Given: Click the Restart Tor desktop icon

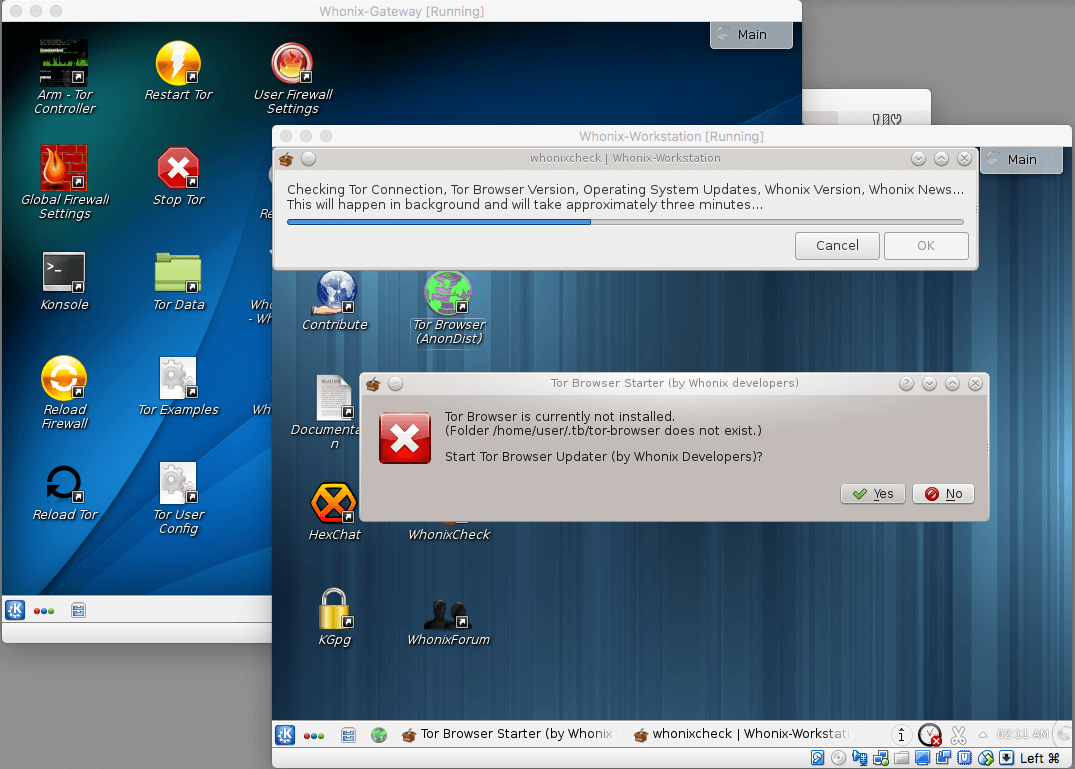Looking at the screenshot, I should pyautogui.click(x=178, y=71).
